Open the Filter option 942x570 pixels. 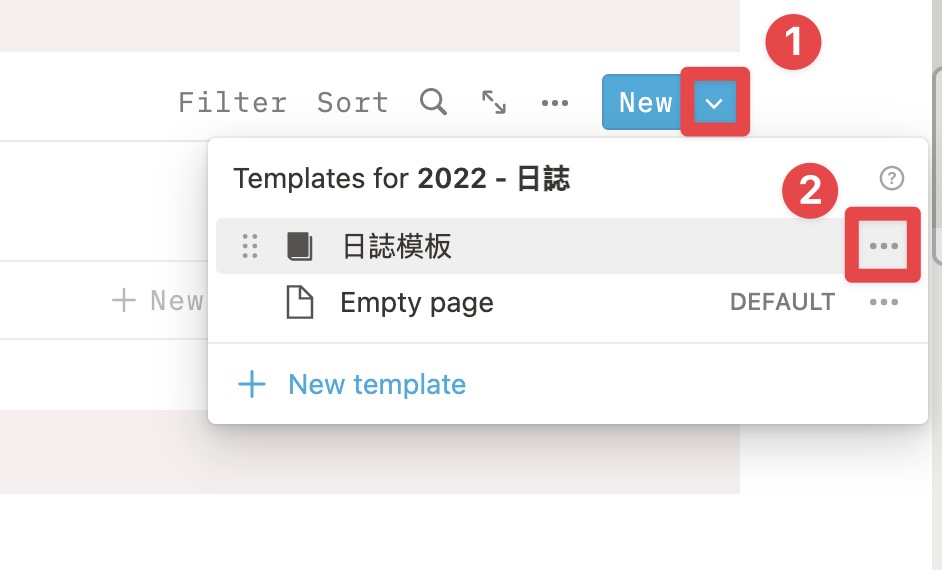pyautogui.click(x=232, y=102)
